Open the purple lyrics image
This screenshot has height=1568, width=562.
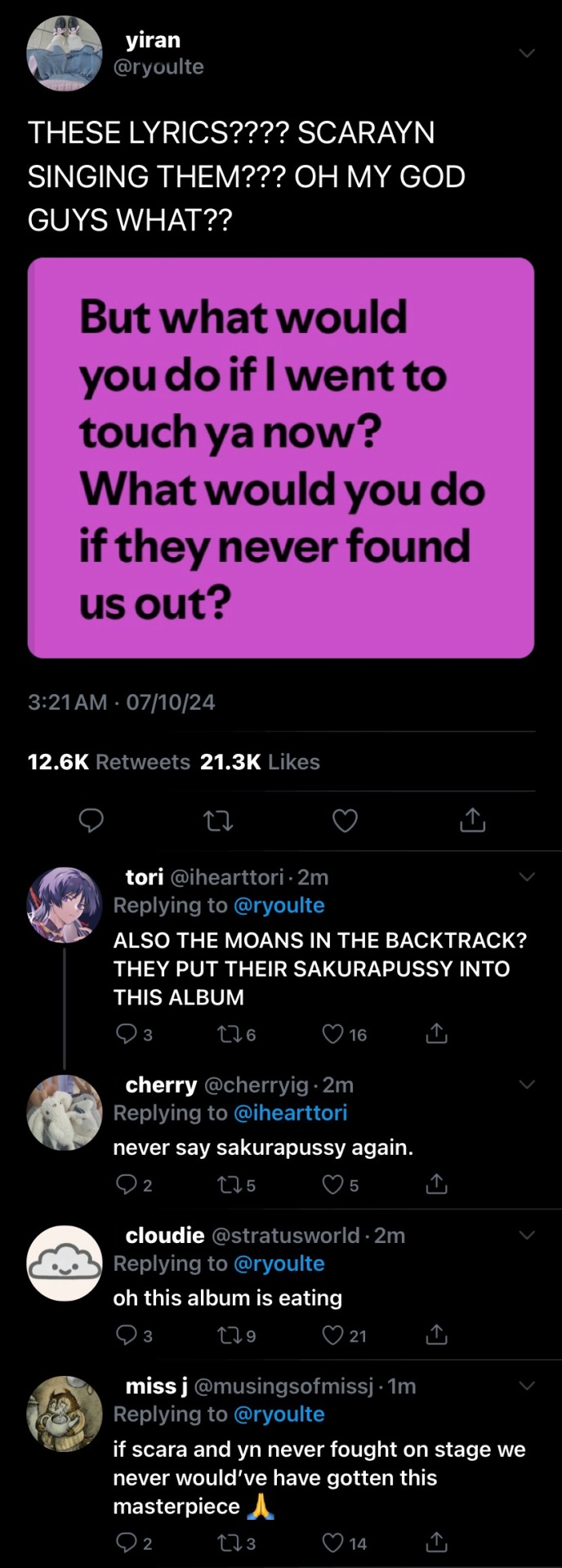281,457
